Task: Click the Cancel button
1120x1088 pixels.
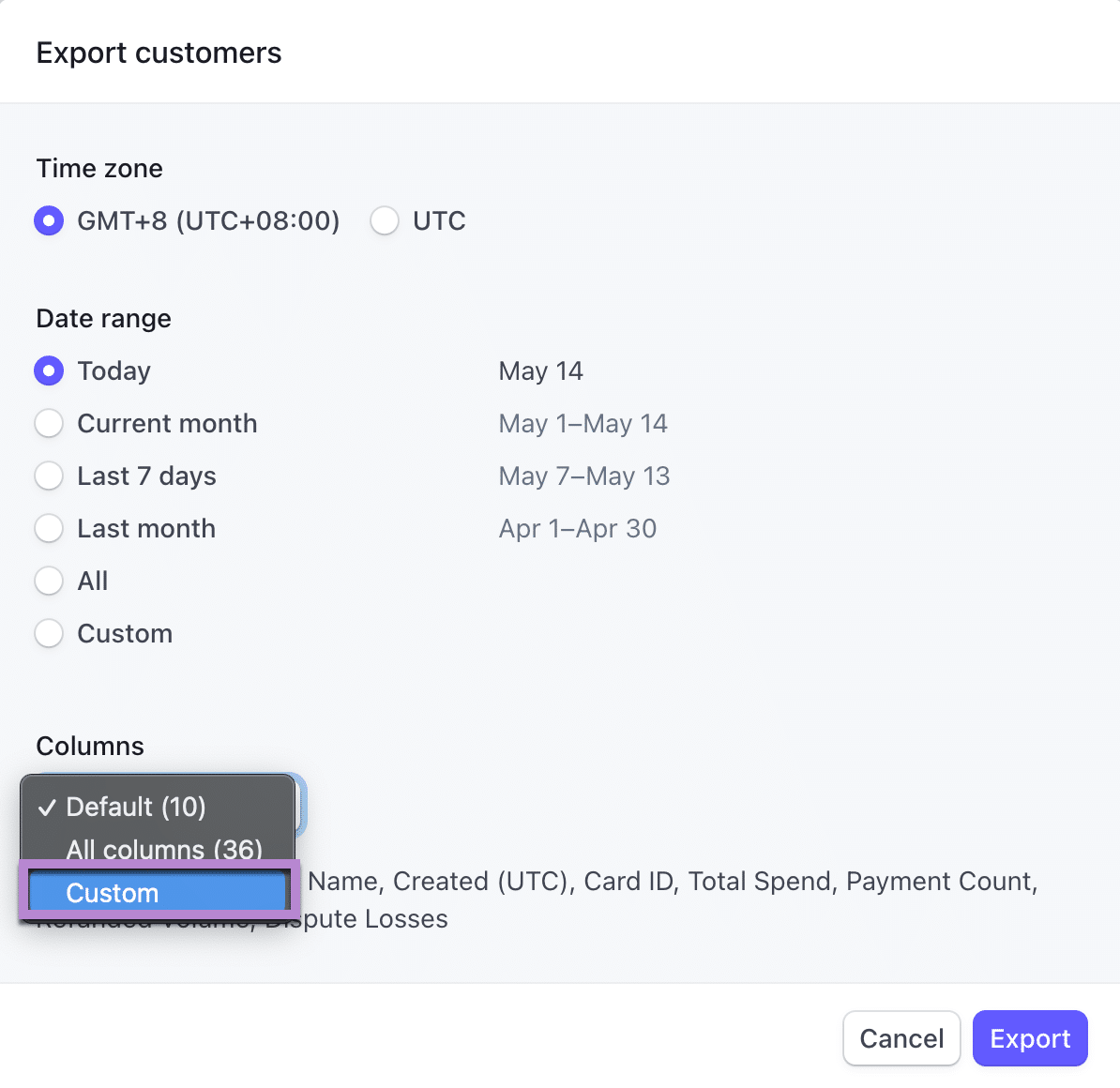Action: [x=901, y=1038]
